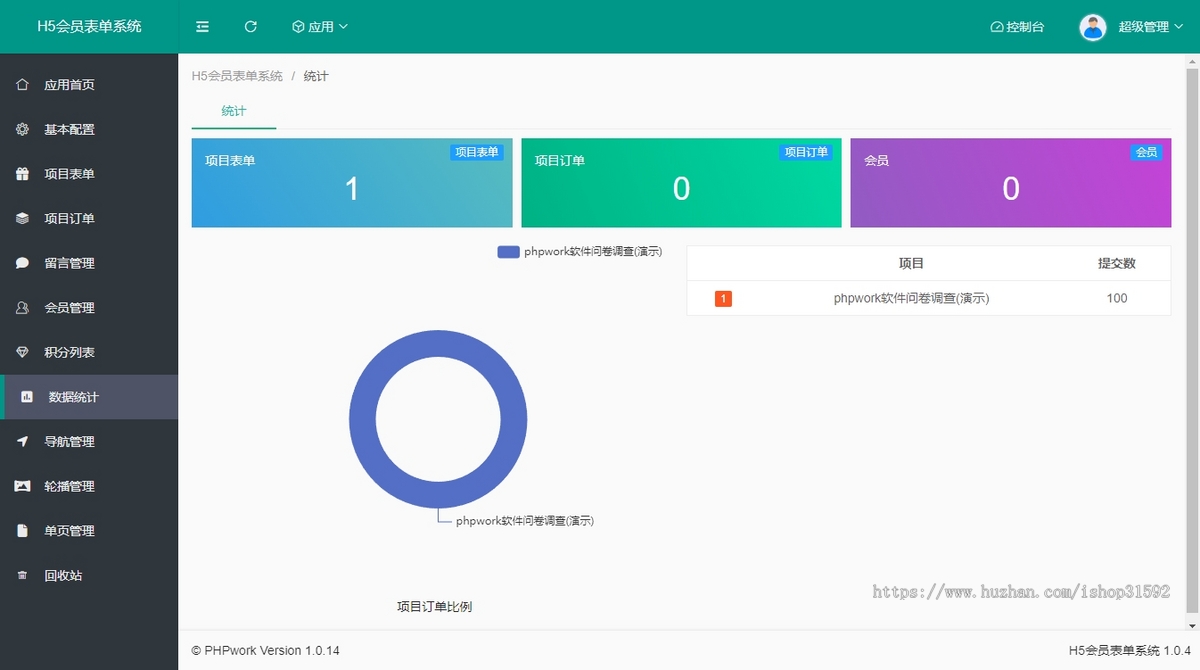This screenshot has width=1200, height=670.
Task: Click the H5会员表单系统 breadcrumb link
Action: [237, 76]
